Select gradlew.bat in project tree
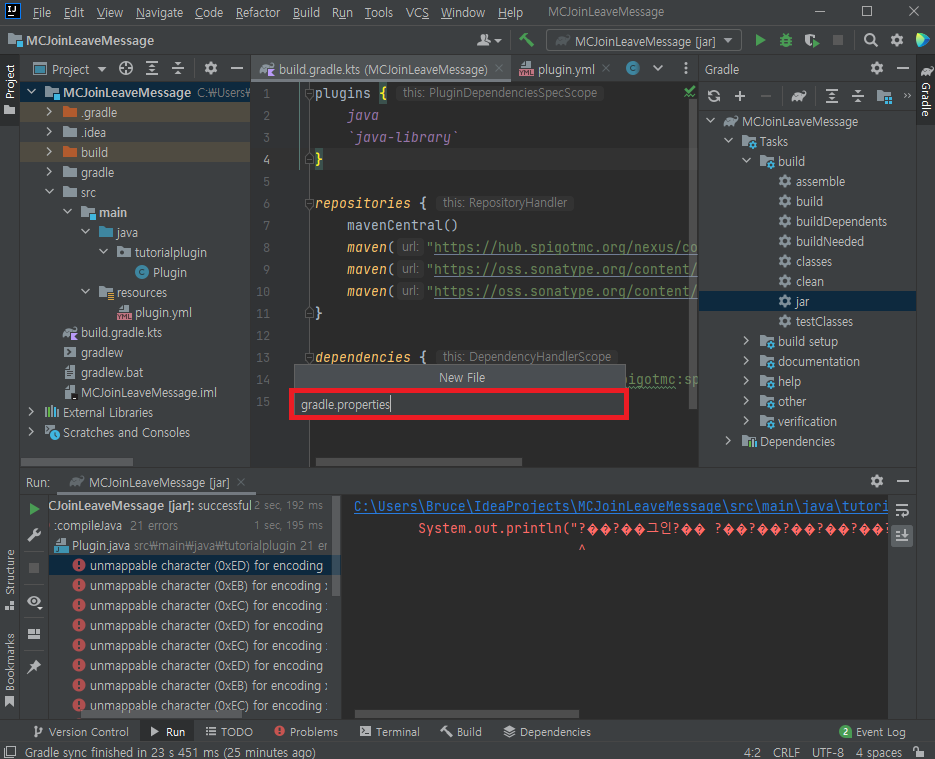The height and width of the screenshot is (759, 935). (112, 373)
